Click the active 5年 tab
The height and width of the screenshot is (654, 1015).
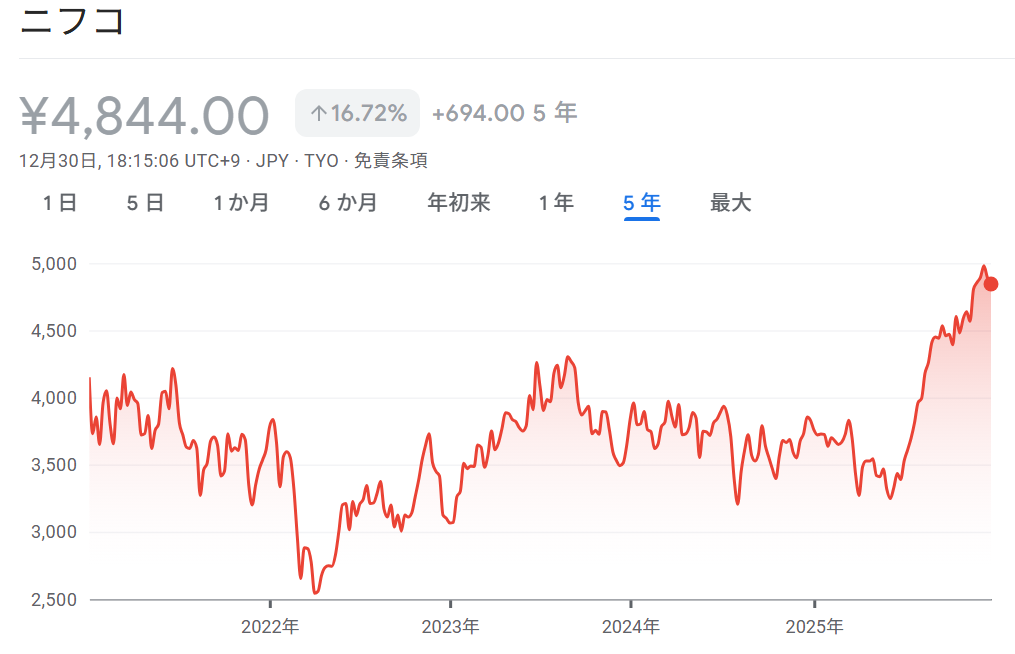pyautogui.click(x=642, y=203)
